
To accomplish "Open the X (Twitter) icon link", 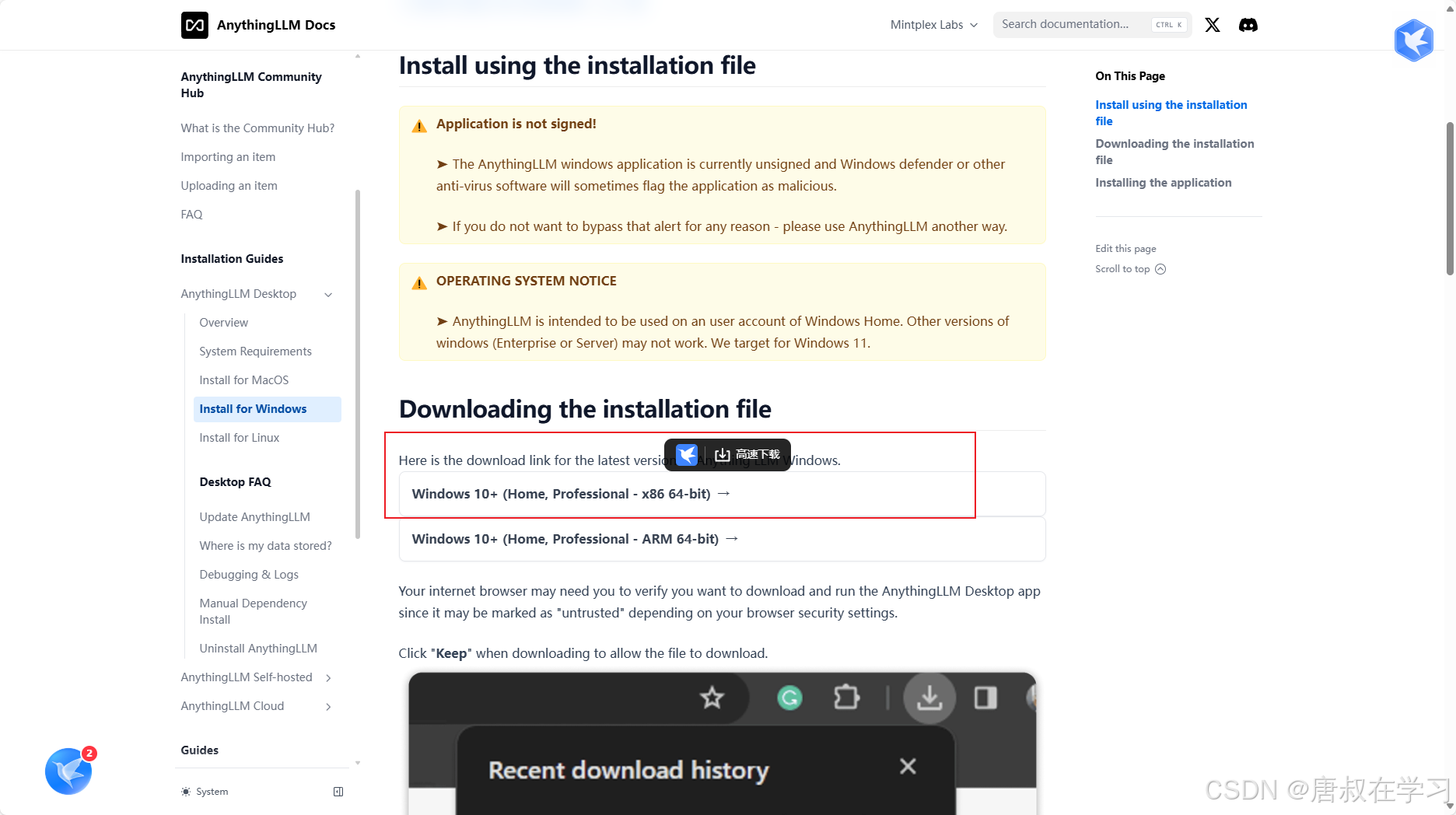I will (1212, 25).
